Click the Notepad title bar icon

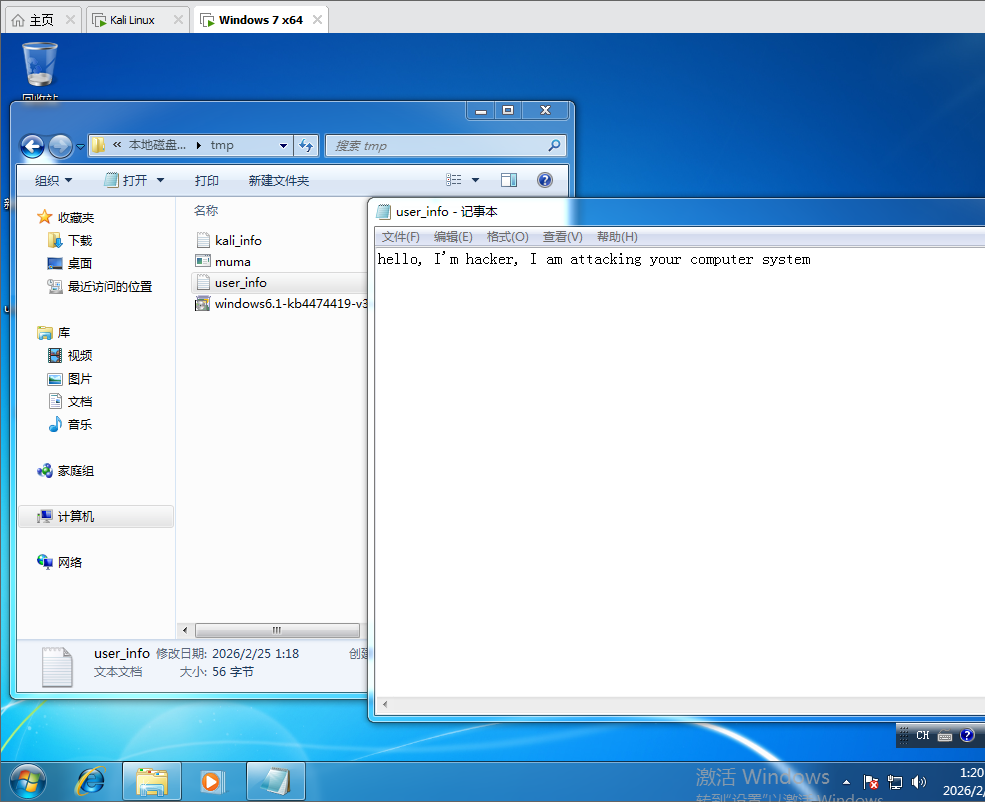click(x=383, y=212)
